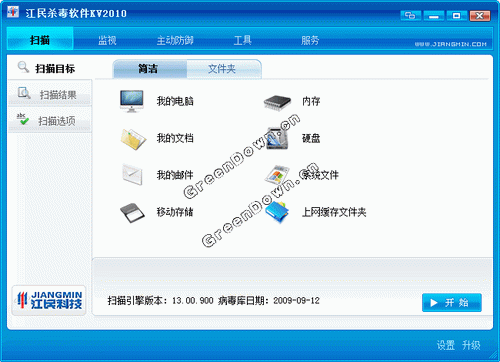The width and height of the screenshot is (500, 362).
Task: Click the 升级 (Upgrade) link
Action: click(x=471, y=345)
